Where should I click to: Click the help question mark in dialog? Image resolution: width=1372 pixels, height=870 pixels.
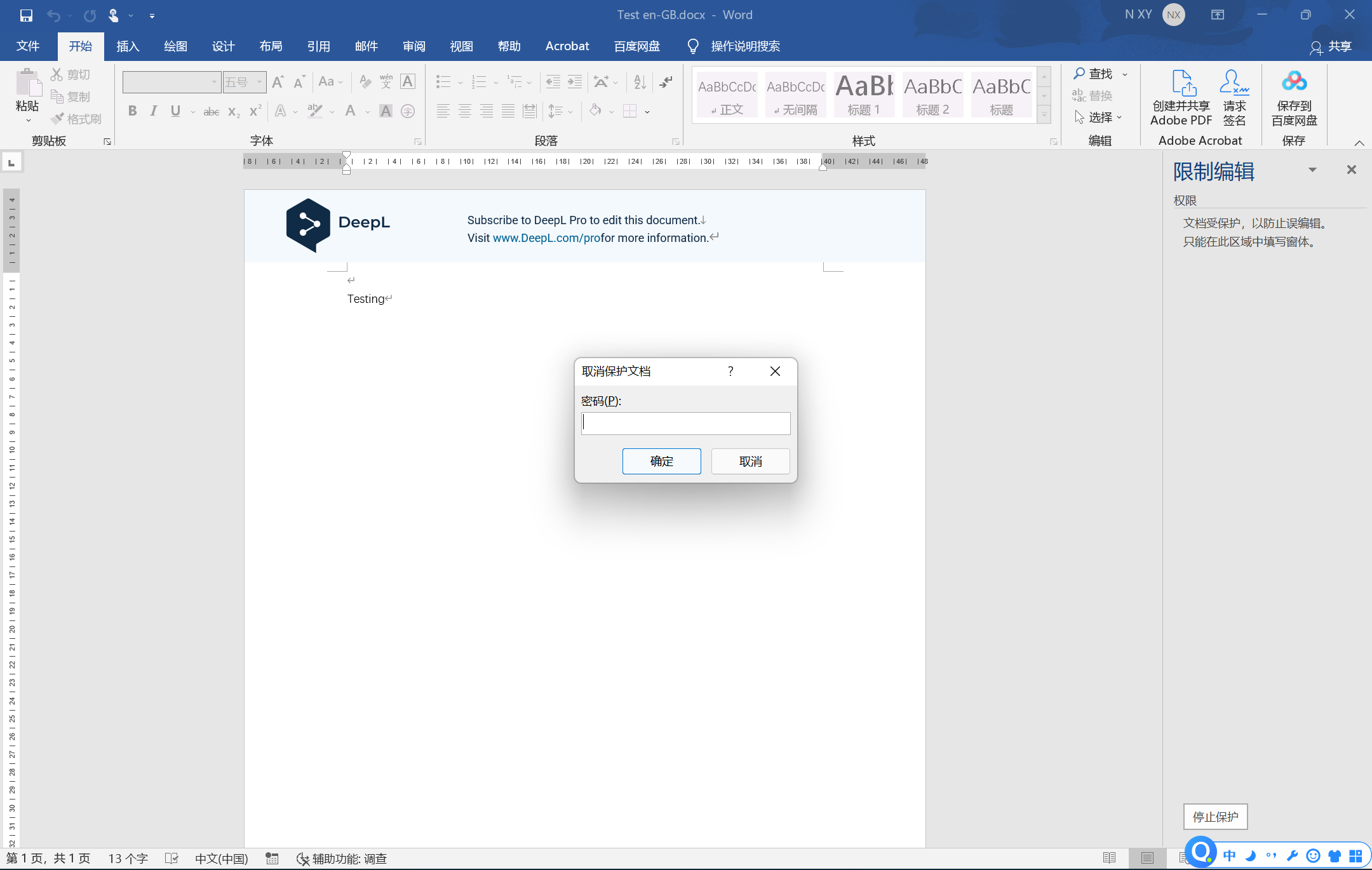click(730, 371)
